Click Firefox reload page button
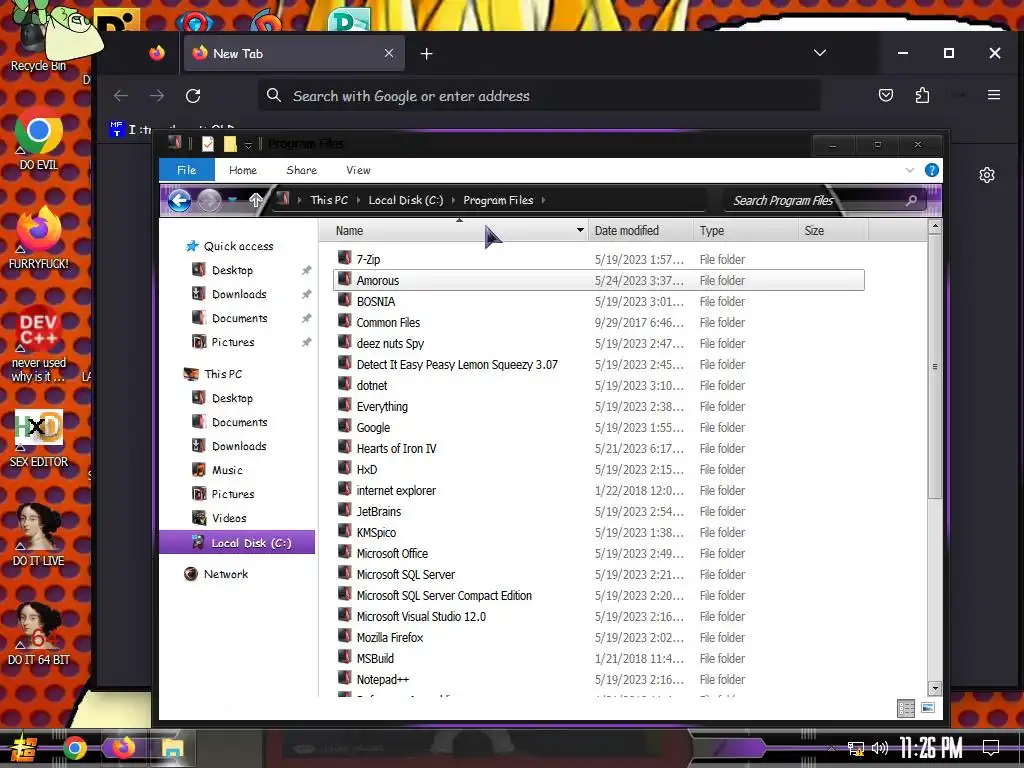Screen dimensions: 1024x768 click(193, 96)
